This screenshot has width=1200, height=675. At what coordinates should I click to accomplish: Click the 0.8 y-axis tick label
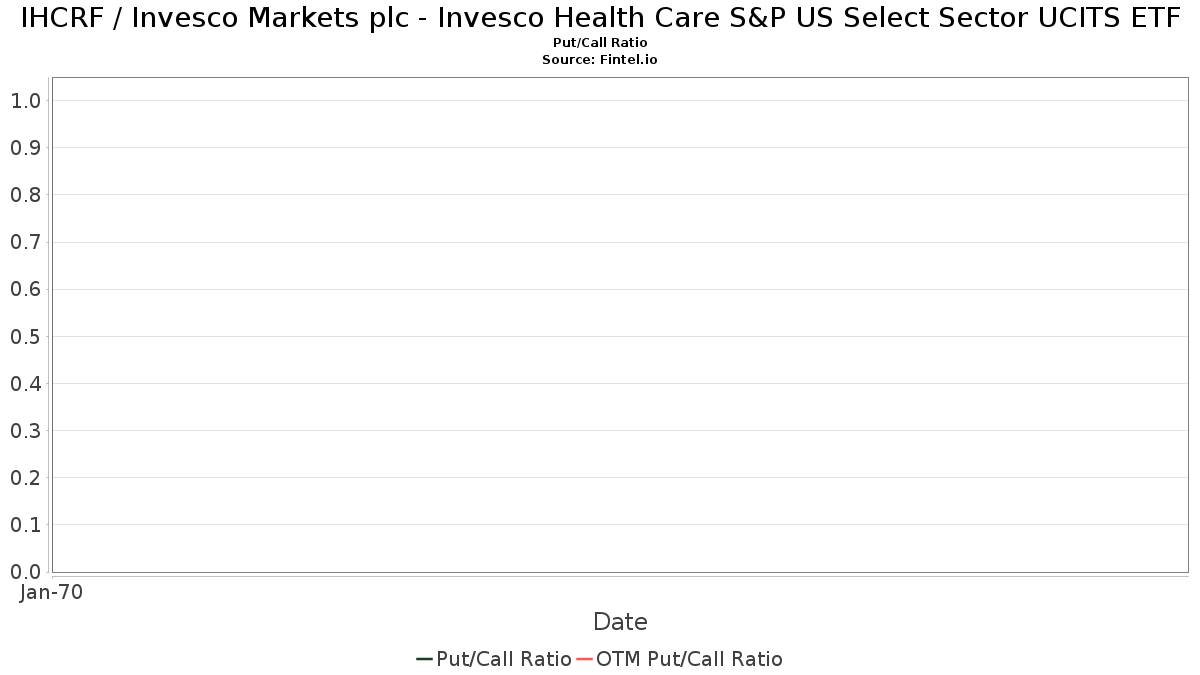(25, 195)
